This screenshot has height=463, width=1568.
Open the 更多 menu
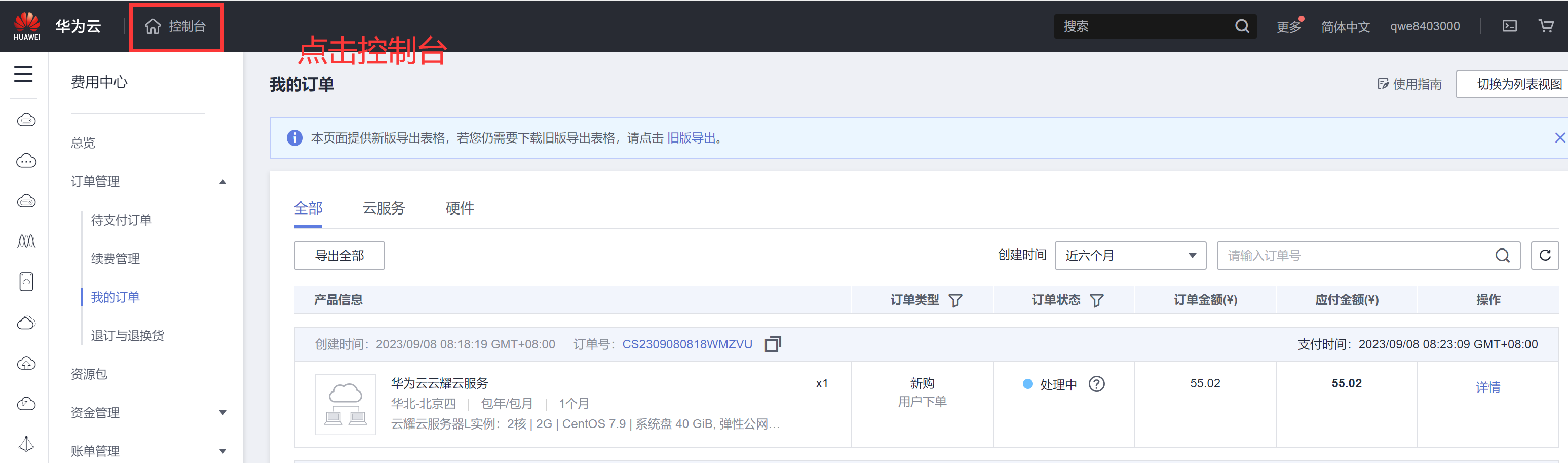click(x=1289, y=27)
